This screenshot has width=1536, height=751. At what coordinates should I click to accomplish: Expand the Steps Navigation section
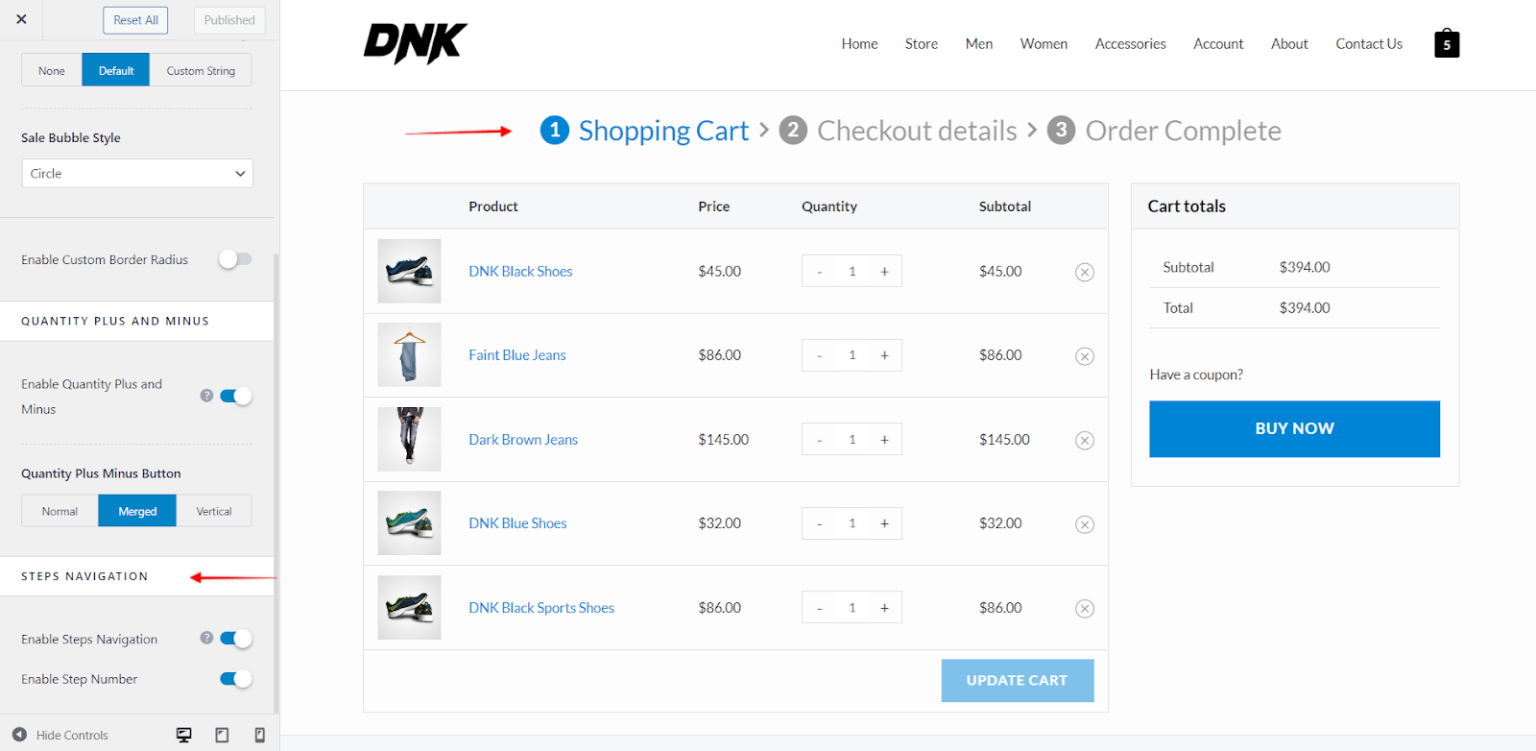click(85, 576)
